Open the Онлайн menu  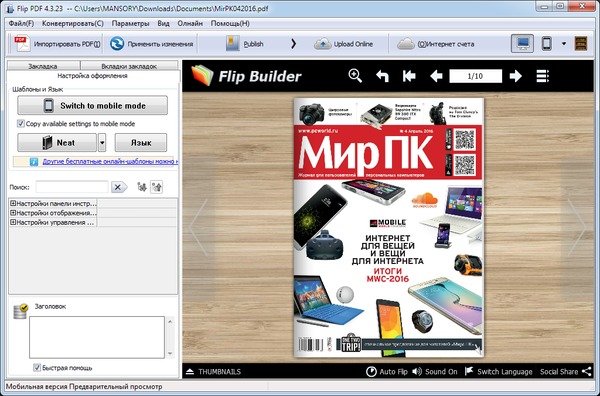tap(190, 23)
